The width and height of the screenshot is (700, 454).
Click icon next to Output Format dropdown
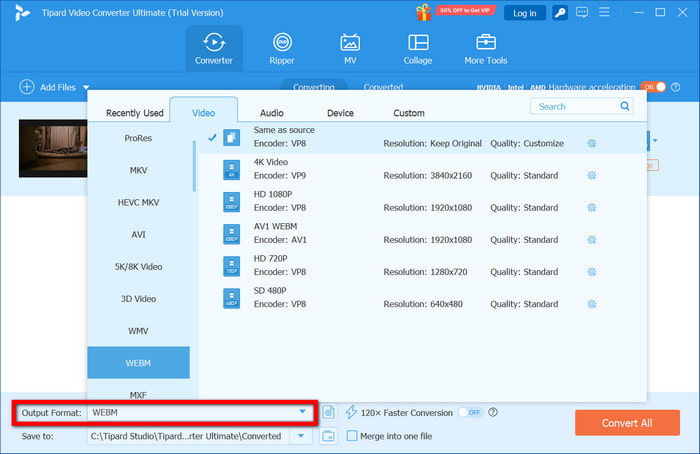point(329,412)
